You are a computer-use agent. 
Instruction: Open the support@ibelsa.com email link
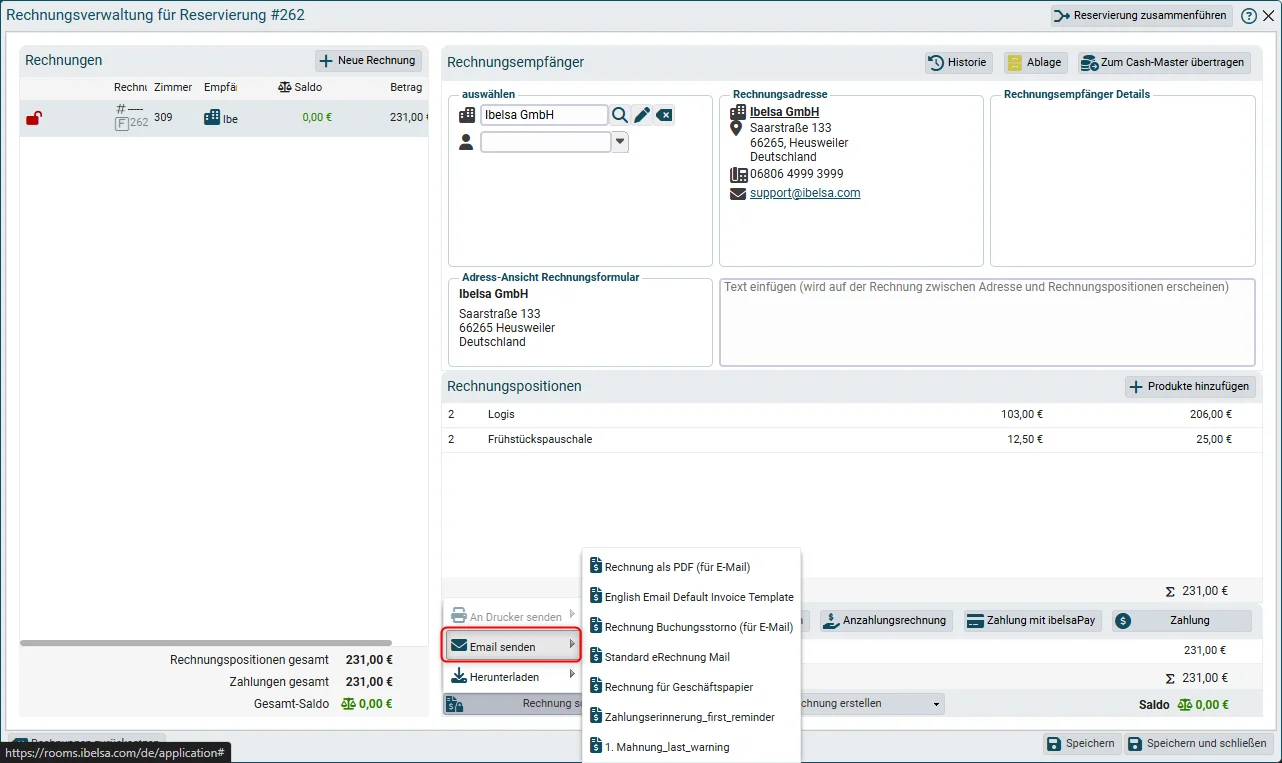point(805,193)
